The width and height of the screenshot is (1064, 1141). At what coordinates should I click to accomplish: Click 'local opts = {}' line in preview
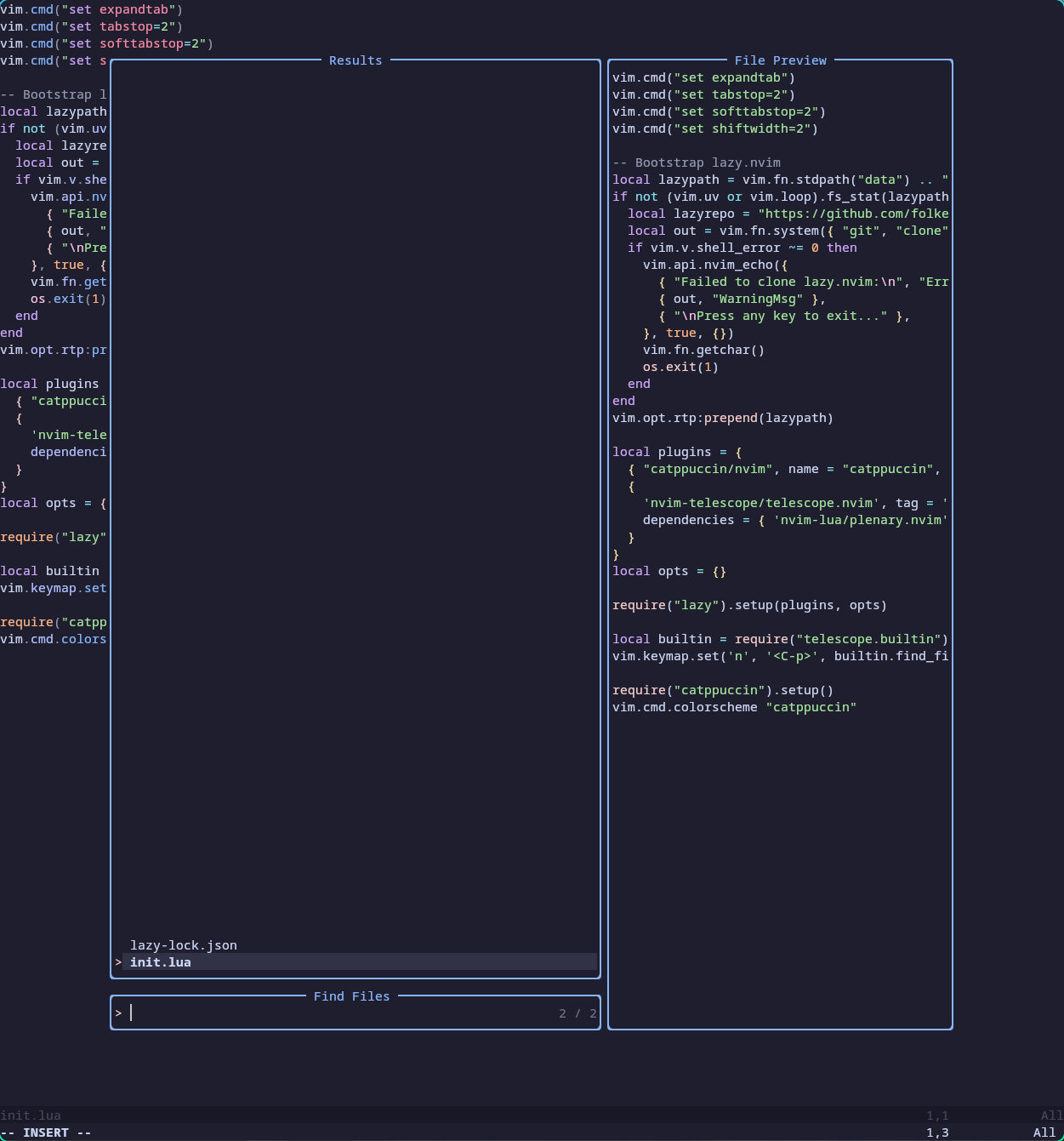tap(669, 571)
